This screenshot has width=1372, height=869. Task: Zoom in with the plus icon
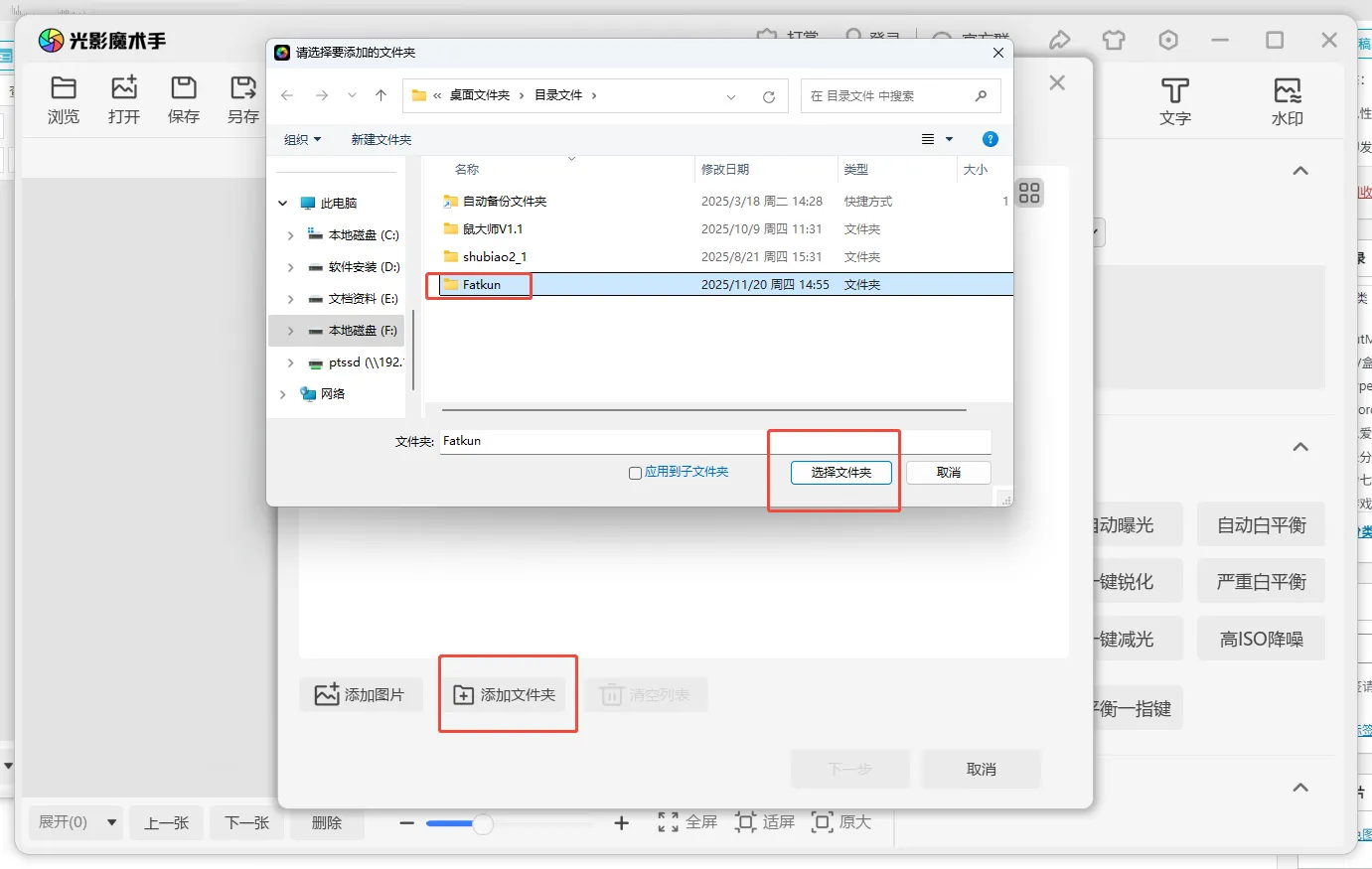pos(622,823)
